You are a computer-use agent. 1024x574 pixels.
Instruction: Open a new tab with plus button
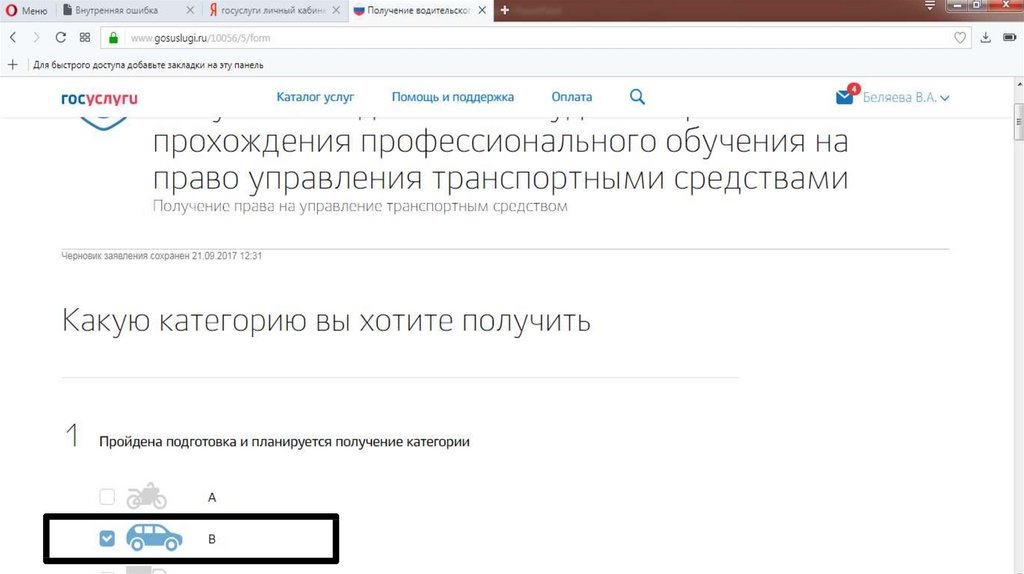(504, 10)
